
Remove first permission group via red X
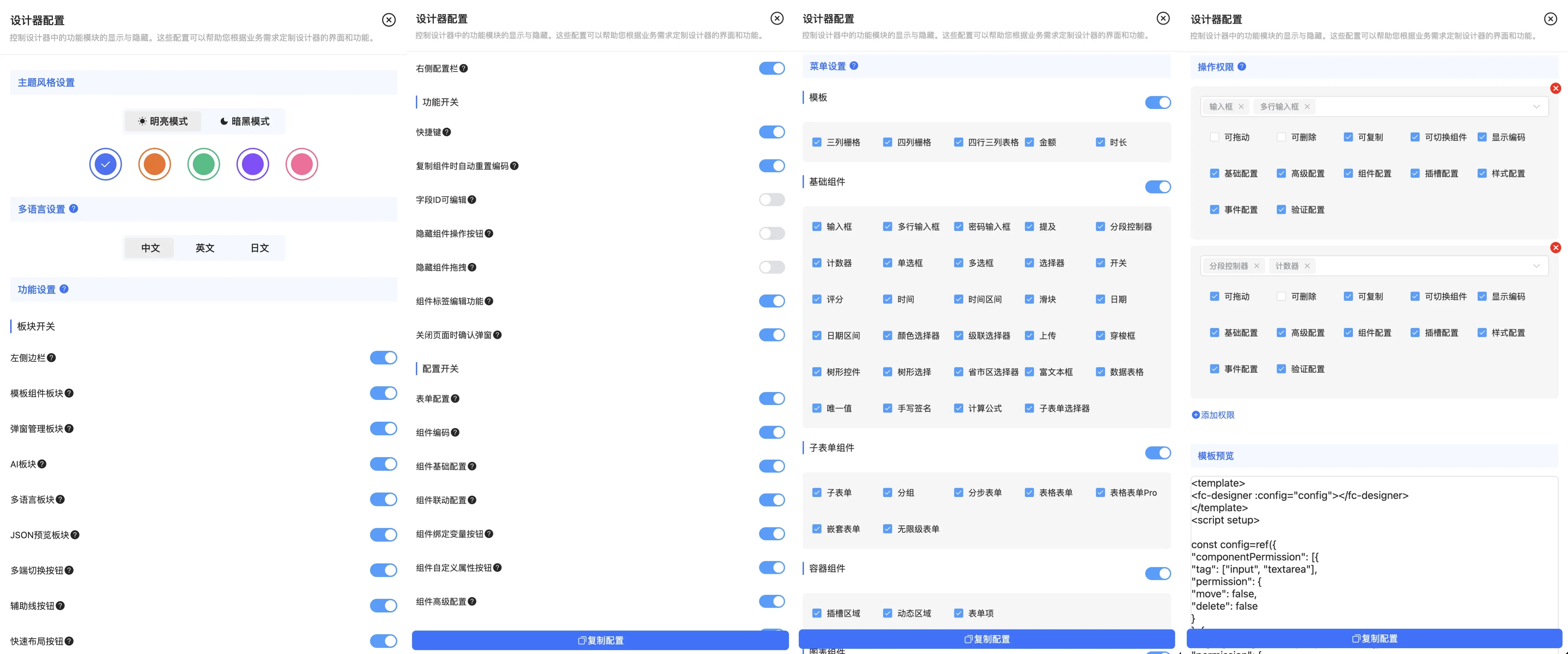[1555, 88]
